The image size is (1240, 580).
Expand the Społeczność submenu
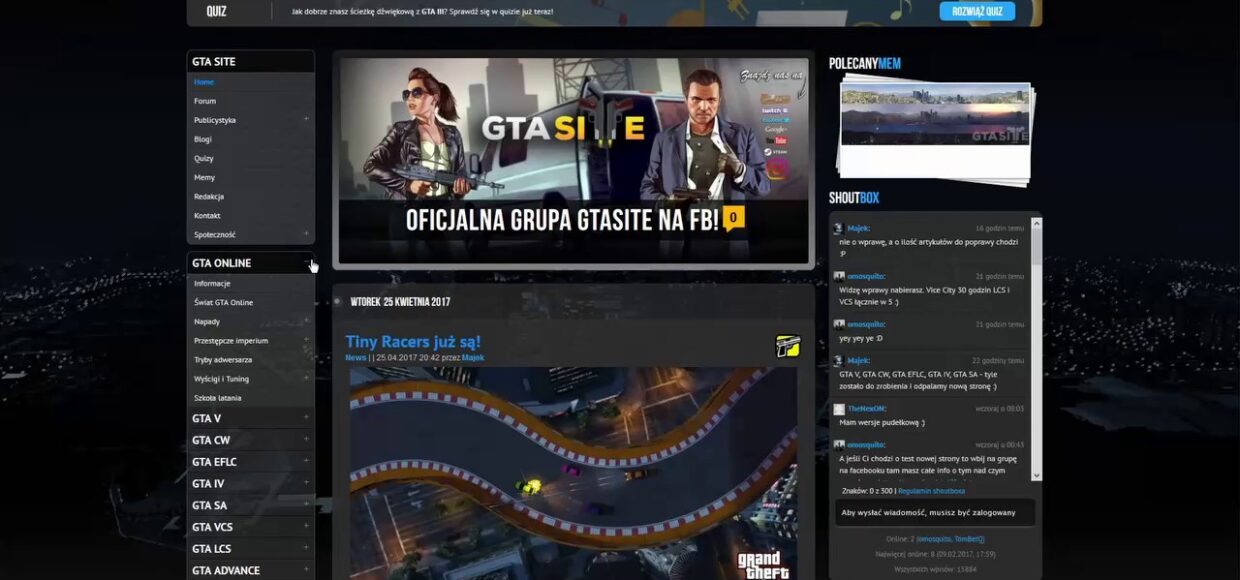[307, 234]
